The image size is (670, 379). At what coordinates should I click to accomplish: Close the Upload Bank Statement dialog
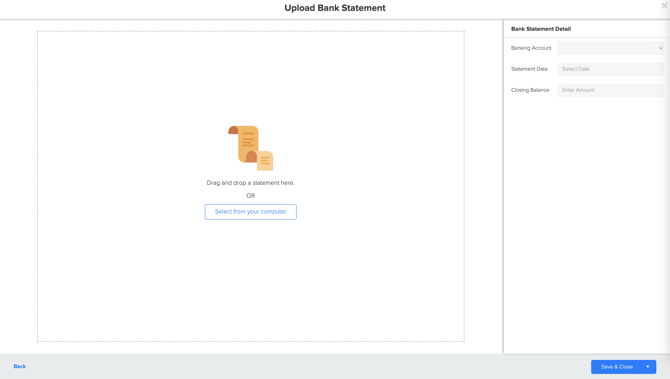click(x=664, y=6)
